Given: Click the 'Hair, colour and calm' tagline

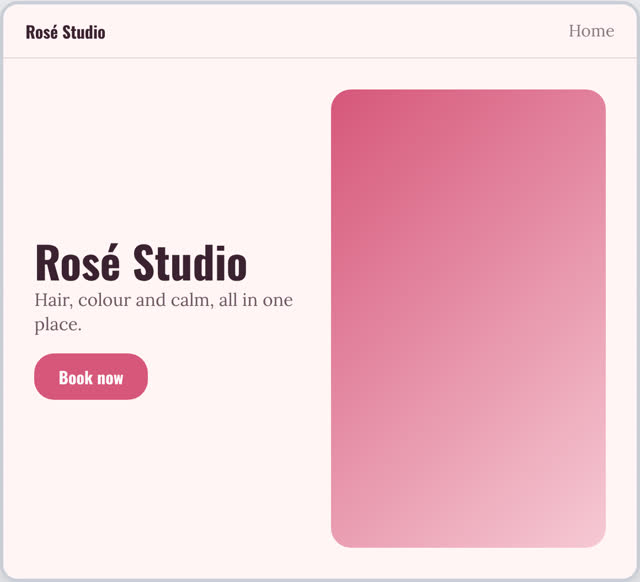Looking at the screenshot, I should (x=164, y=312).
